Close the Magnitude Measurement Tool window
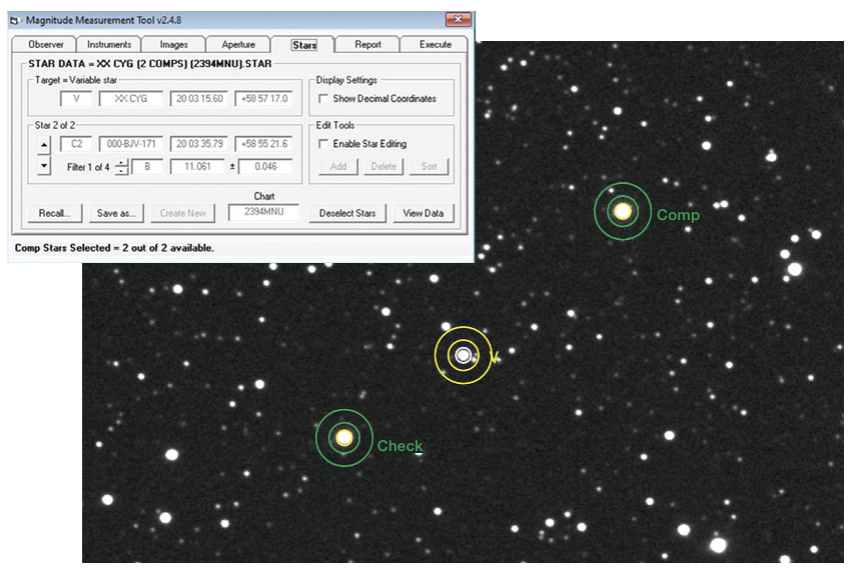The width and height of the screenshot is (864, 578). click(x=458, y=20)
